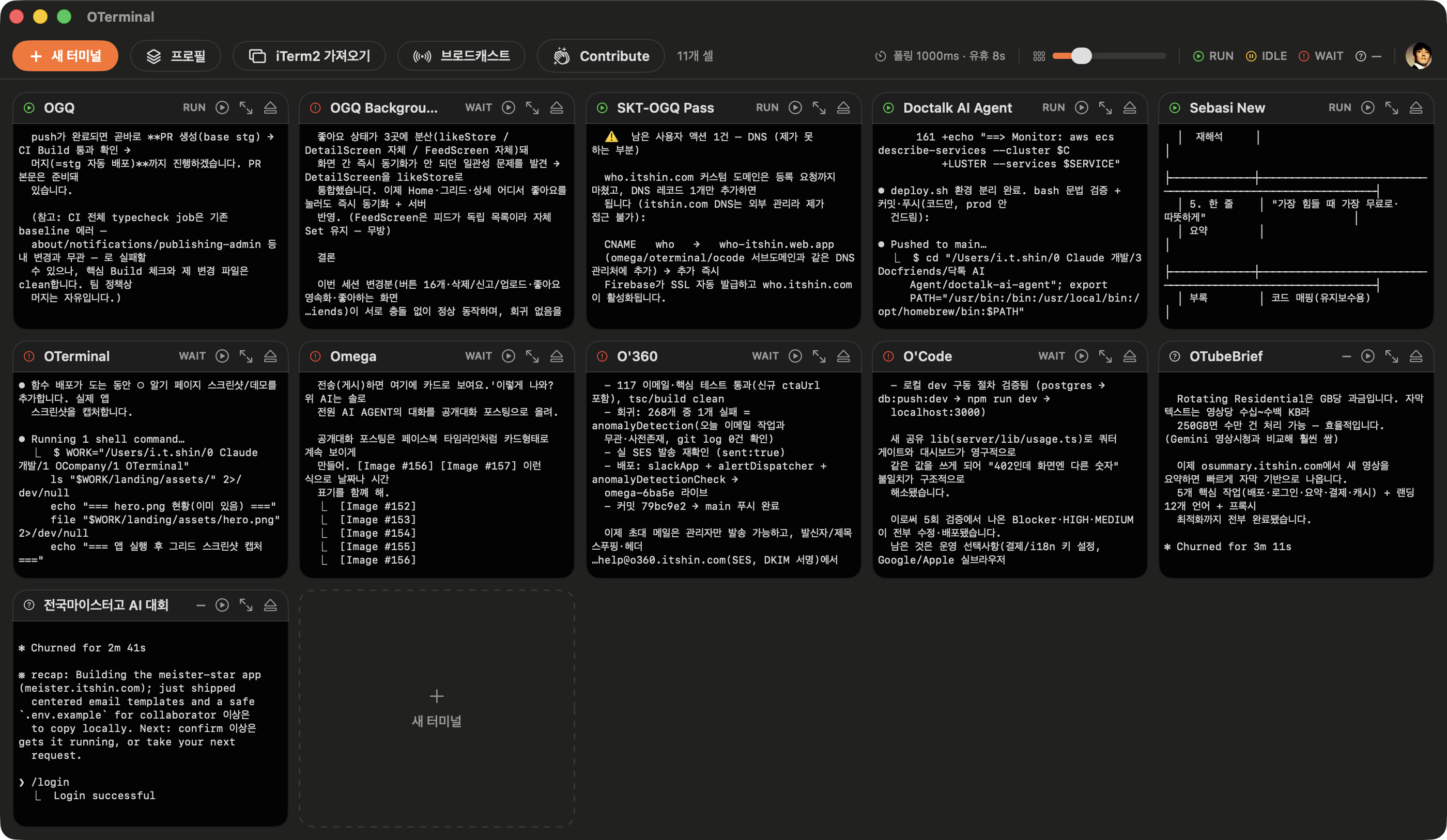Click '[Image #154]' line in Omega terminal
The image size is (1447, 840).
point(377,533)
